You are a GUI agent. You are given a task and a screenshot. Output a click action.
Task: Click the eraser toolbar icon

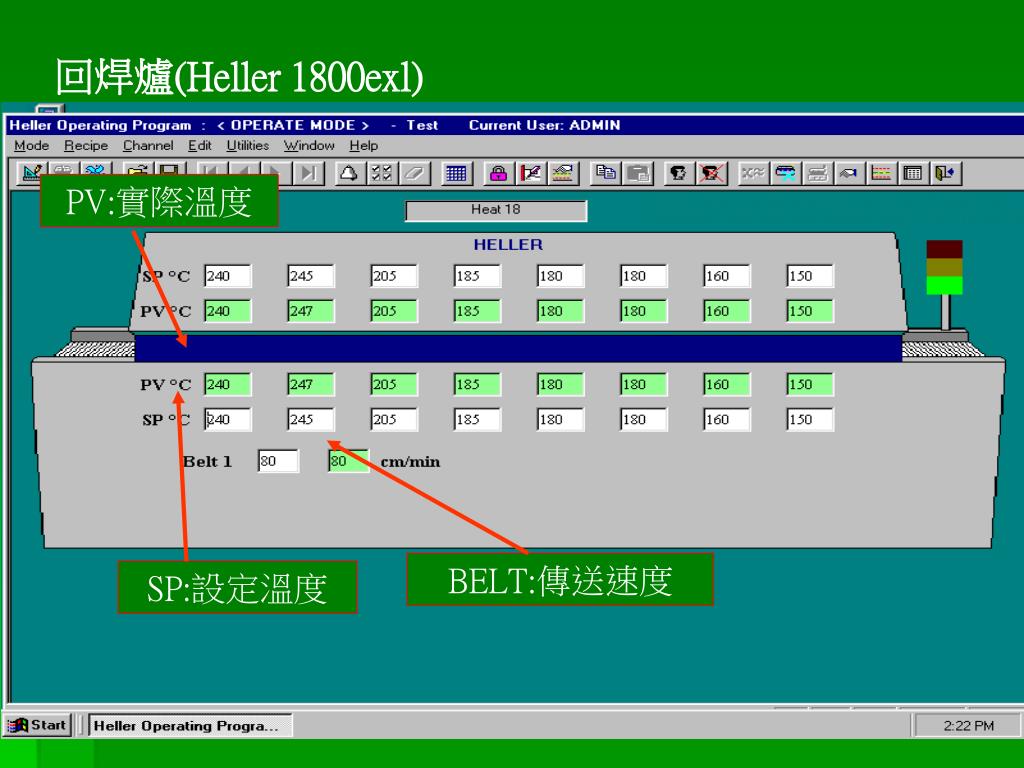[x=415, y=173]
